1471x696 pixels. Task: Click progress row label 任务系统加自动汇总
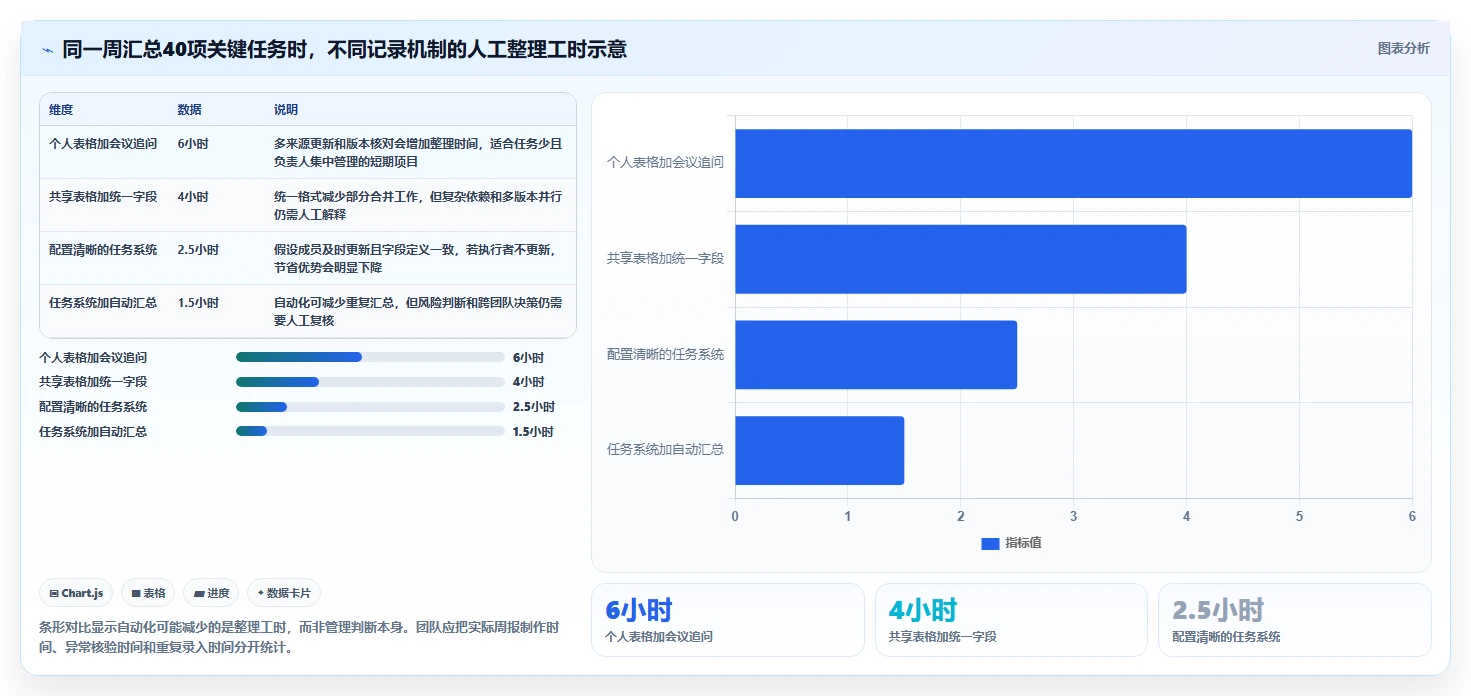point(93,432)
